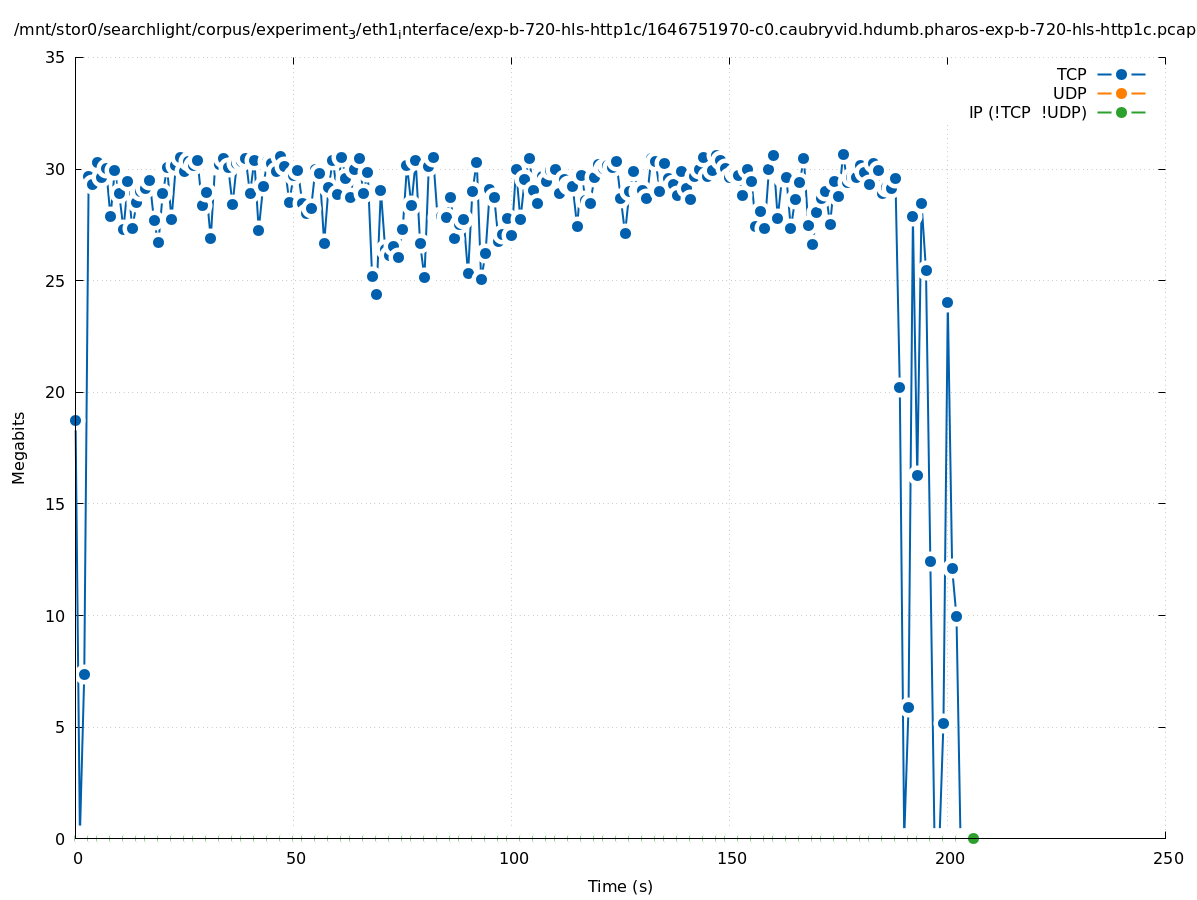The image size is (1197, 900).
Task: Click the 250 tick label on the x-axis
Action: (x=1167, y=859)
